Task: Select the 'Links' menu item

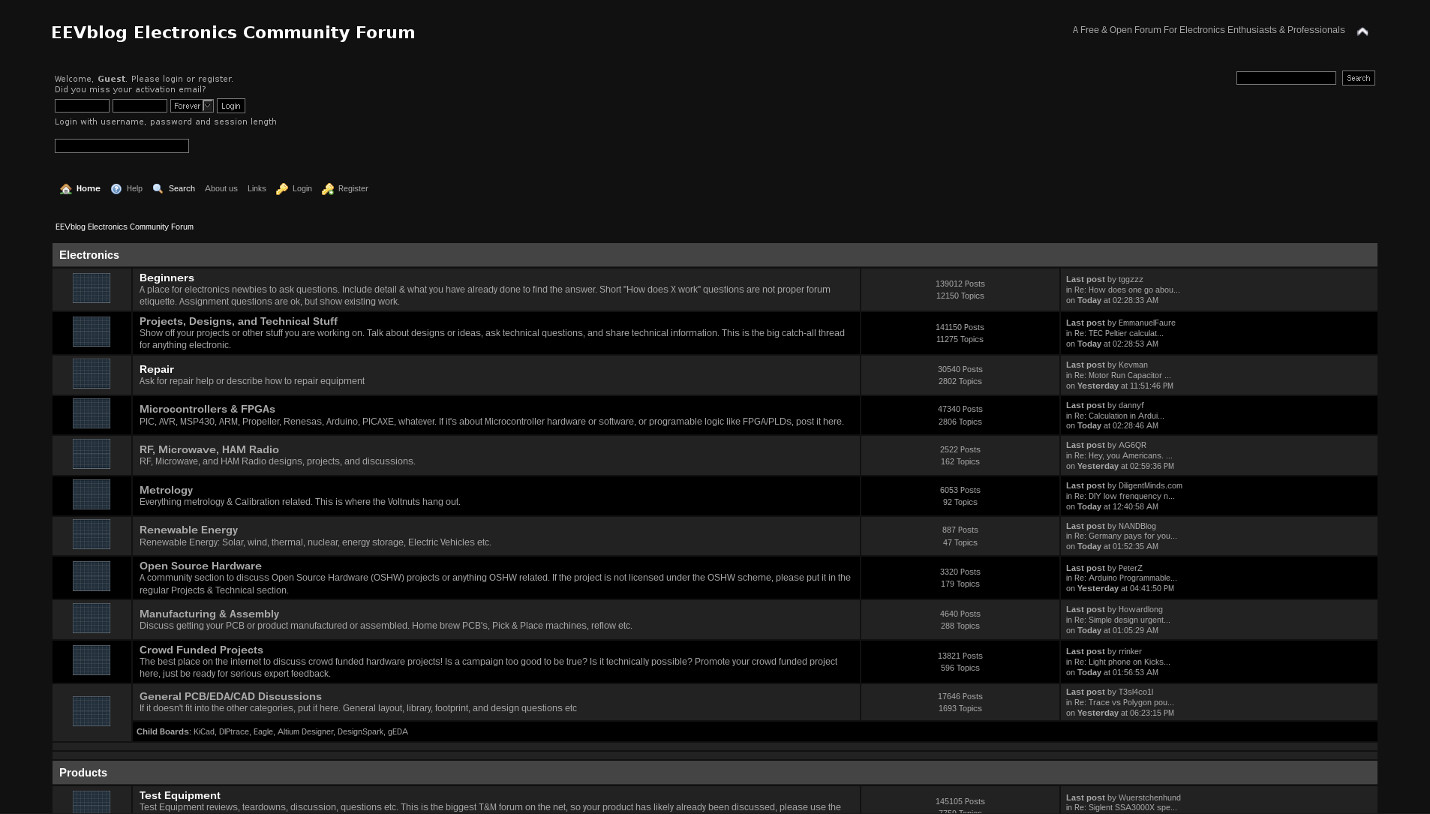Action: pos(256,189)
